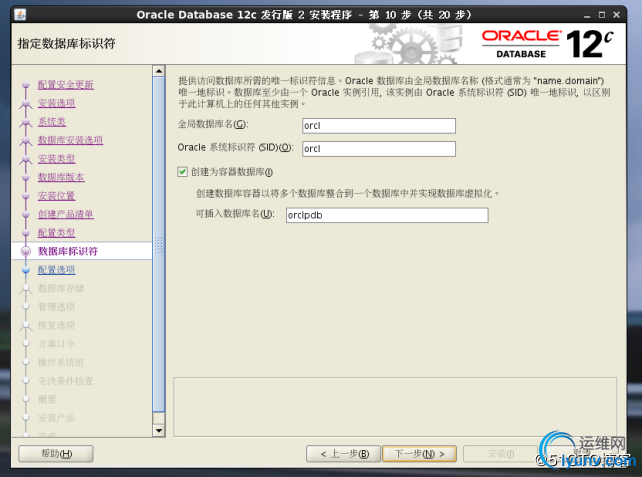Jump to the 安装类型 step

click(x=57, y=158)
